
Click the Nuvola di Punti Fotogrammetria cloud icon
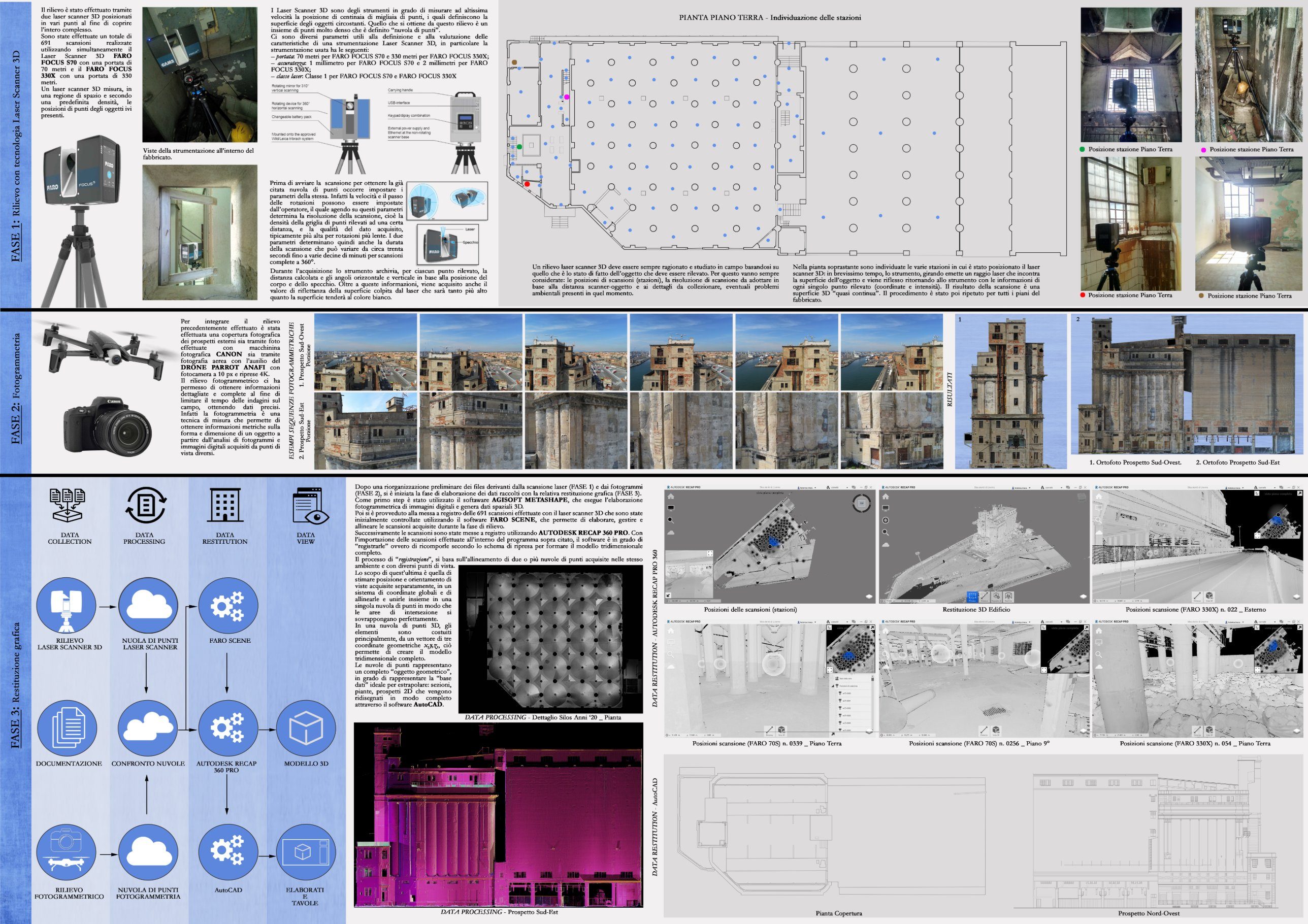click(148, 851)
